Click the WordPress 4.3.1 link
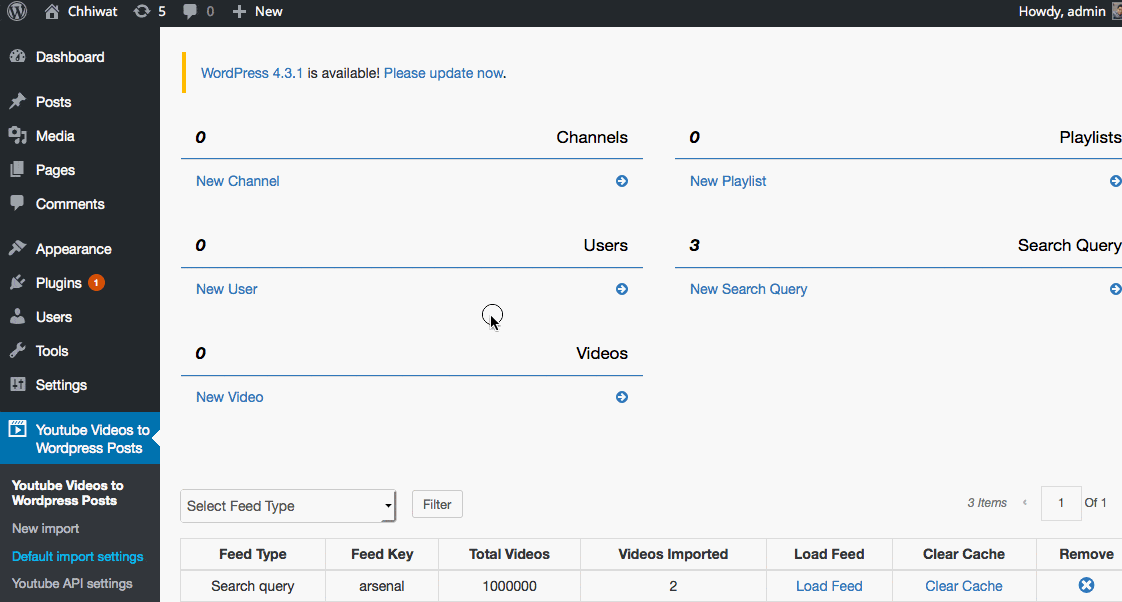 coord(252,73)
